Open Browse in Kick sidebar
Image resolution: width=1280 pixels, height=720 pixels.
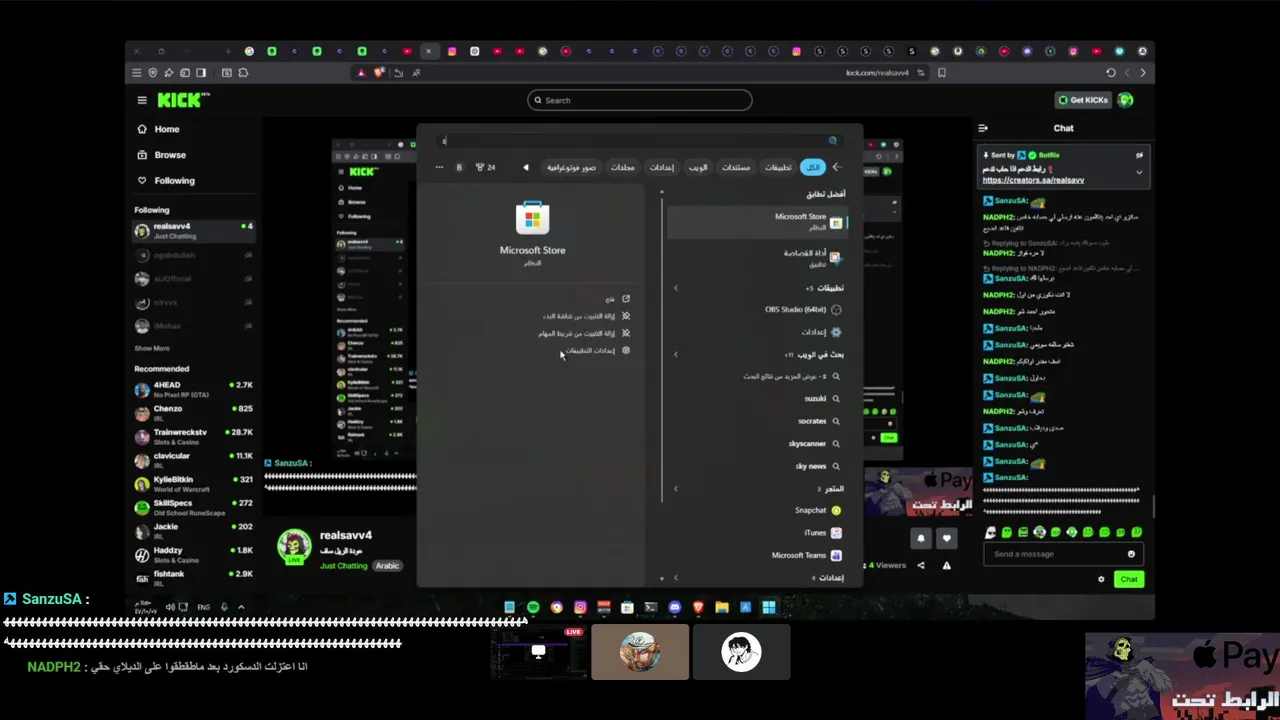(x=161, y=155)
